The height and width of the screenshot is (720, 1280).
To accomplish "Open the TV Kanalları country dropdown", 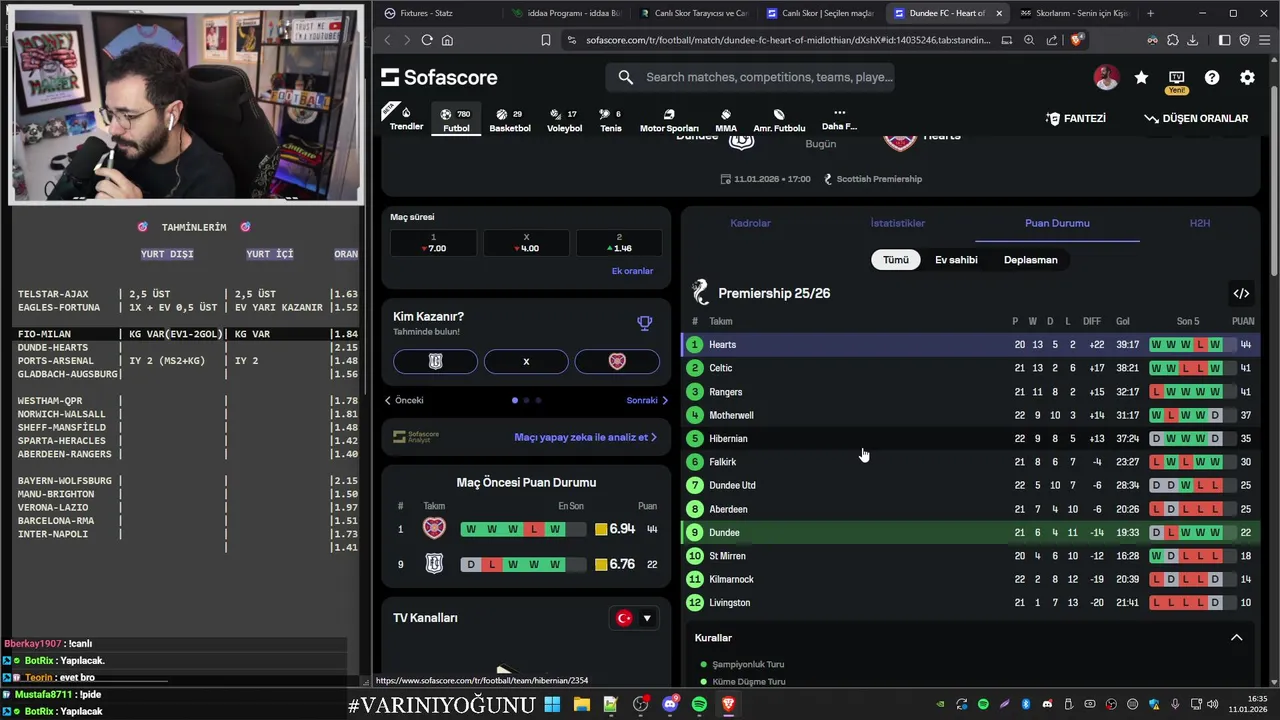I will pyautogui.click(x=634, y=618).
